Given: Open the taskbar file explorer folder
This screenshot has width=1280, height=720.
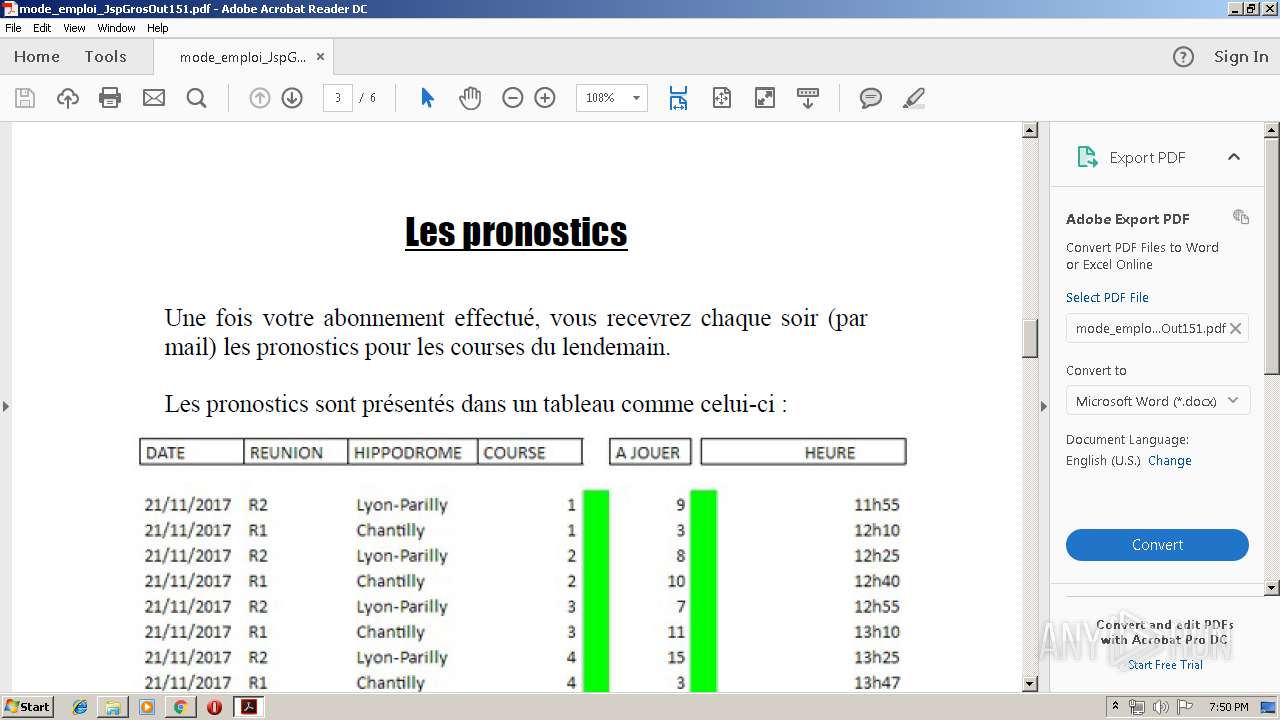Looking at the screenshot, I should (x=113, y=707).
